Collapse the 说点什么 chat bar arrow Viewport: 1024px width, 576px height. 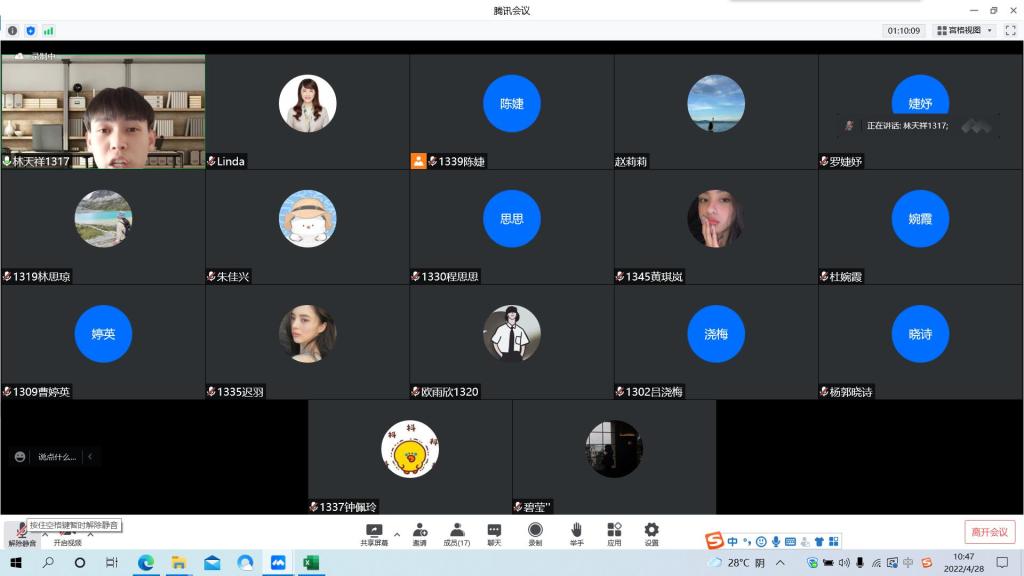(90, 457)
